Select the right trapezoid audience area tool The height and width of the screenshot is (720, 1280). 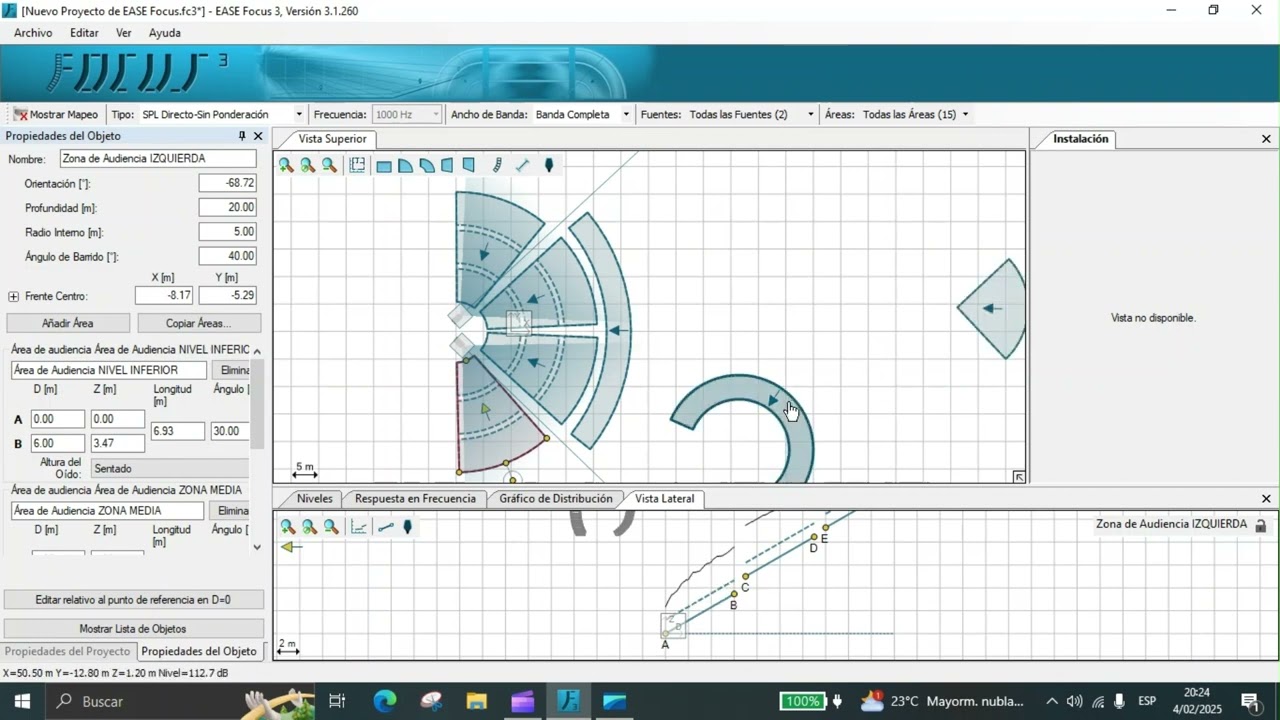pos(468,166)
